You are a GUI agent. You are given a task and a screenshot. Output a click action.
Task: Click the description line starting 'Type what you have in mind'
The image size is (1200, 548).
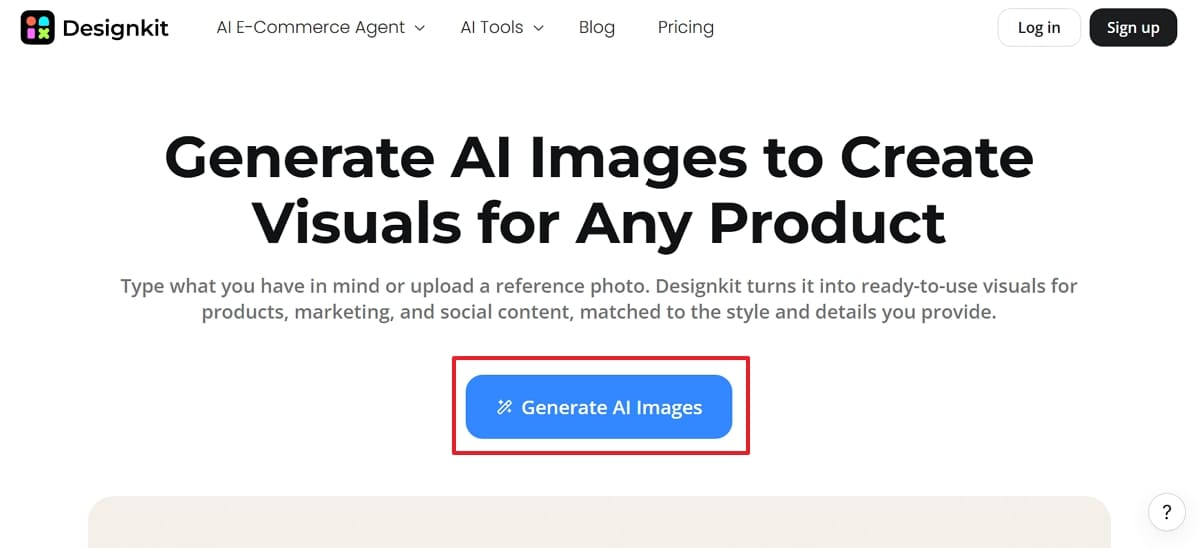(x=599, y=286)
